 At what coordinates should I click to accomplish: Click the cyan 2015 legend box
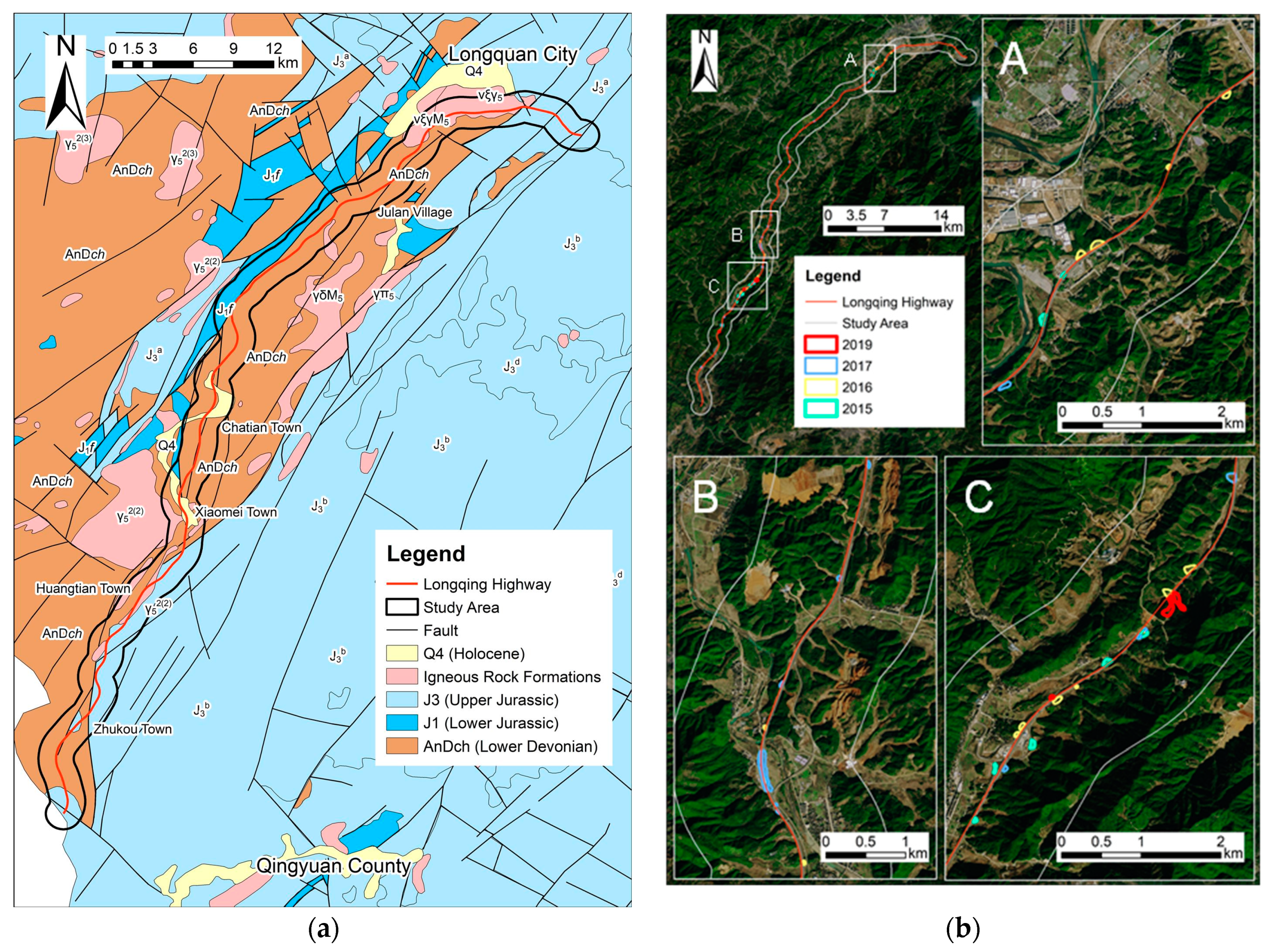point(821,409)
